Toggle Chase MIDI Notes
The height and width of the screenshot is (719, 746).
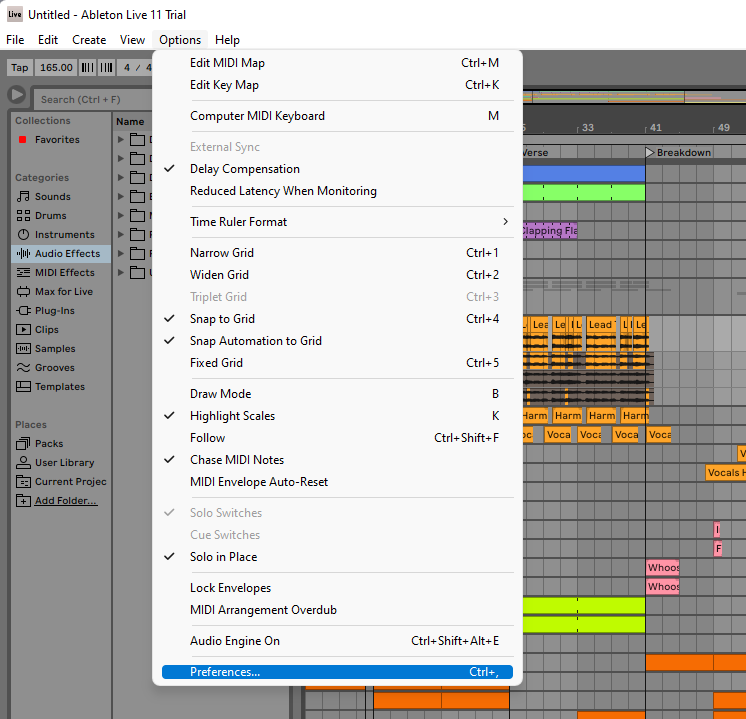tap(337, 460)
